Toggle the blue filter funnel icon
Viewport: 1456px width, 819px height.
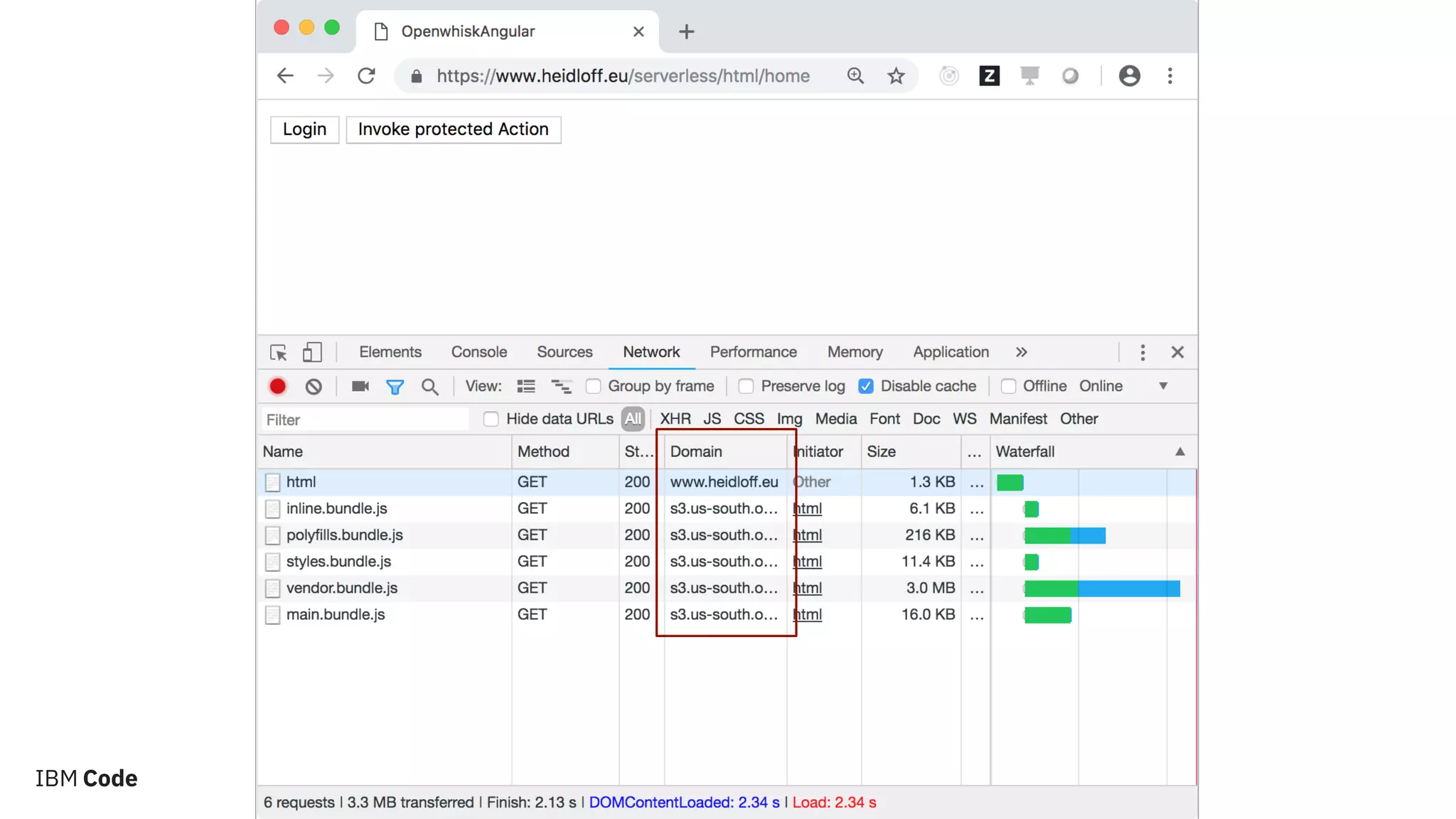(395, 386)
